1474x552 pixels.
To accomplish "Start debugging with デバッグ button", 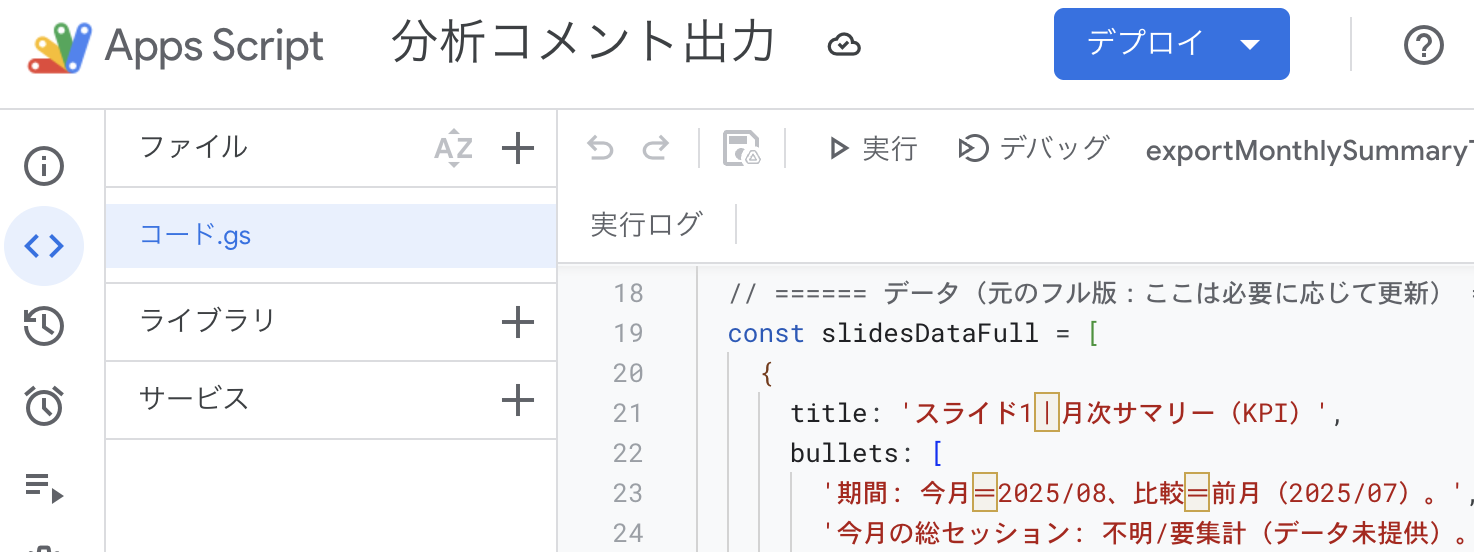I will tap(1033, 149).
